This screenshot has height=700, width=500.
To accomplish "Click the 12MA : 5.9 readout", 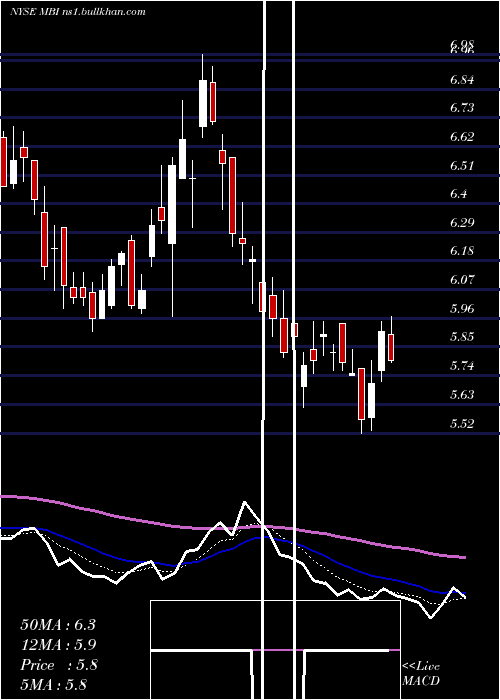I will [x=58, y=645].
